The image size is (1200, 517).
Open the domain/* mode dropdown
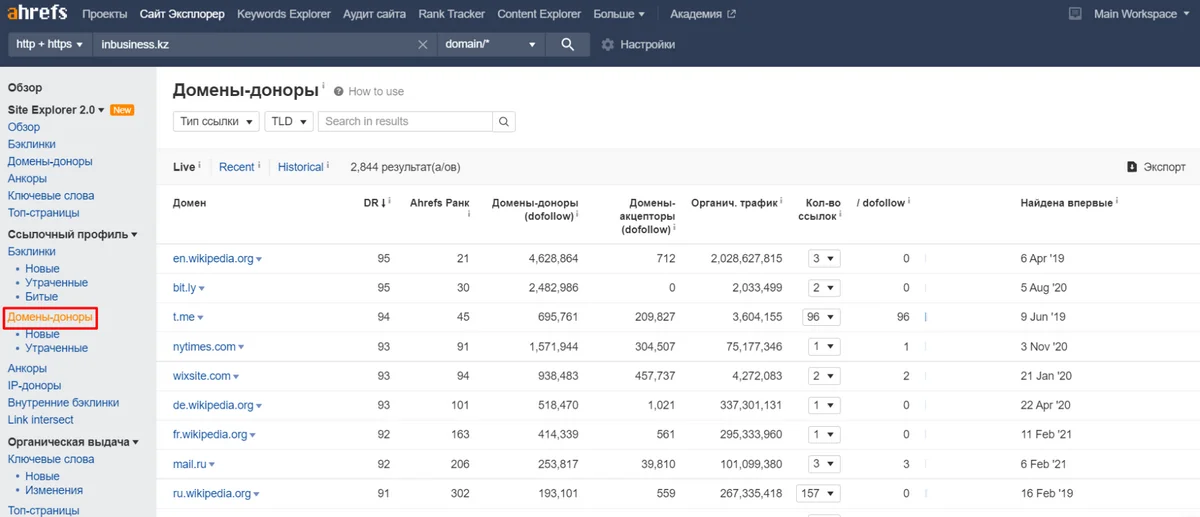pos(491,45)
